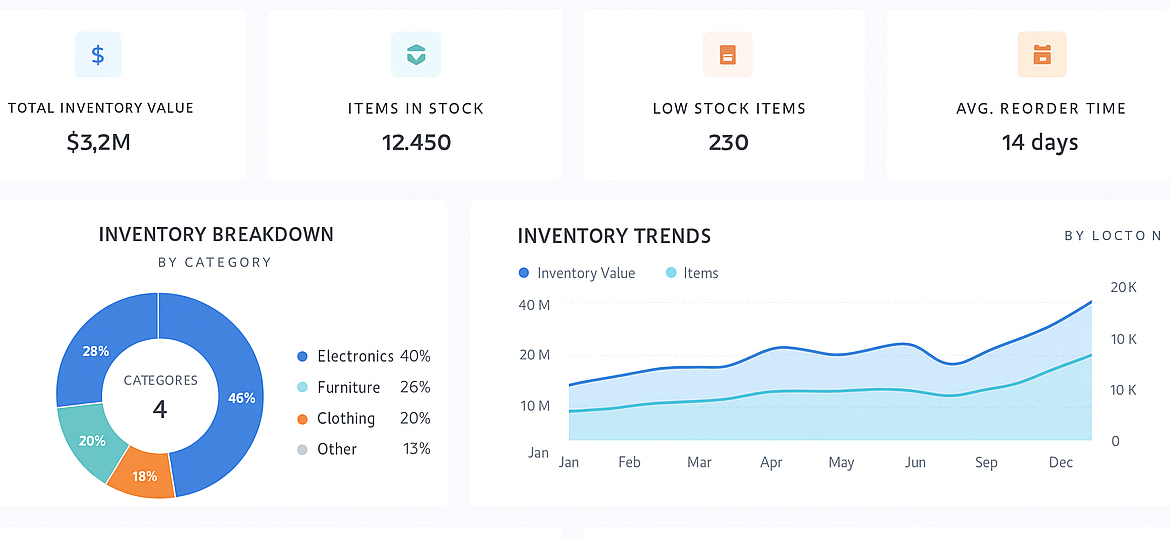Click the 14 days reorder time value
The width and height of the screenshot is (1170, 540).
point(1040,142)
